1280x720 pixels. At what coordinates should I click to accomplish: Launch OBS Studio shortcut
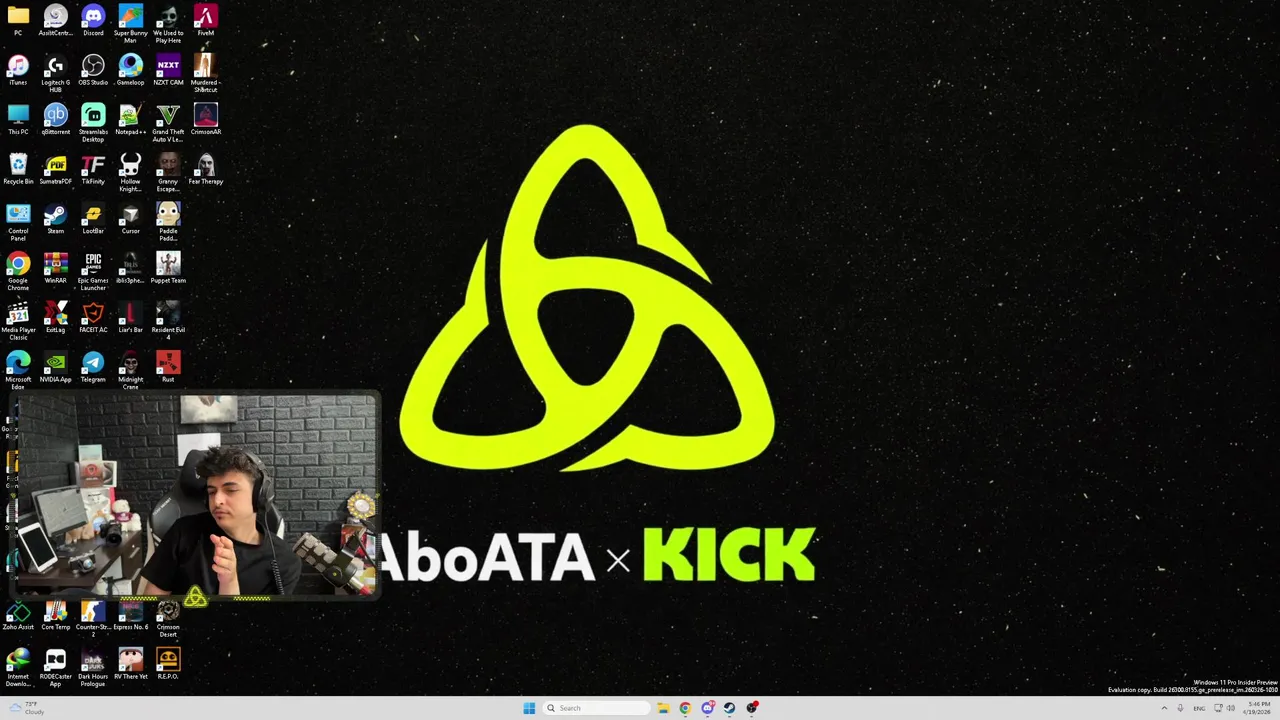click(93, 70)
